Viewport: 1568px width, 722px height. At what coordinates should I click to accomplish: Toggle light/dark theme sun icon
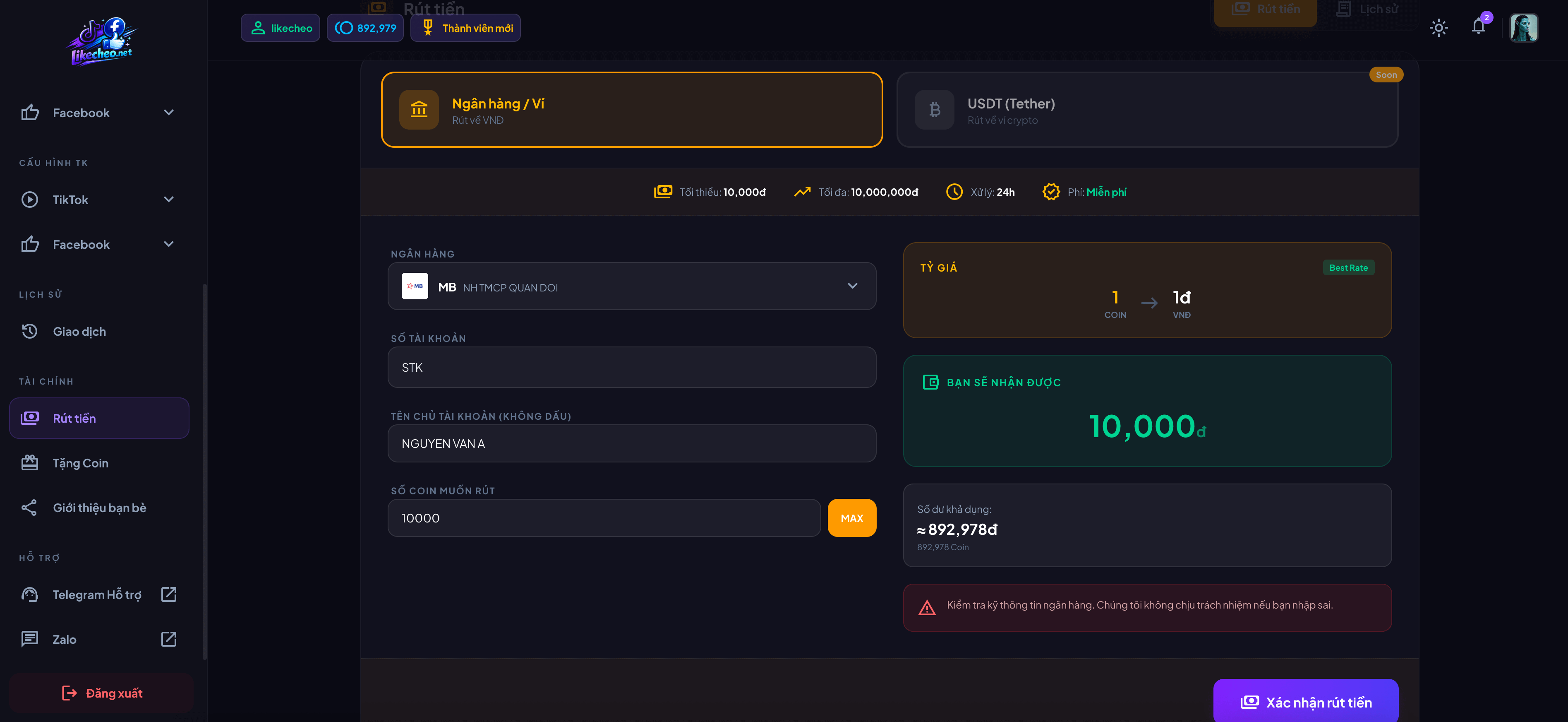1439,27
